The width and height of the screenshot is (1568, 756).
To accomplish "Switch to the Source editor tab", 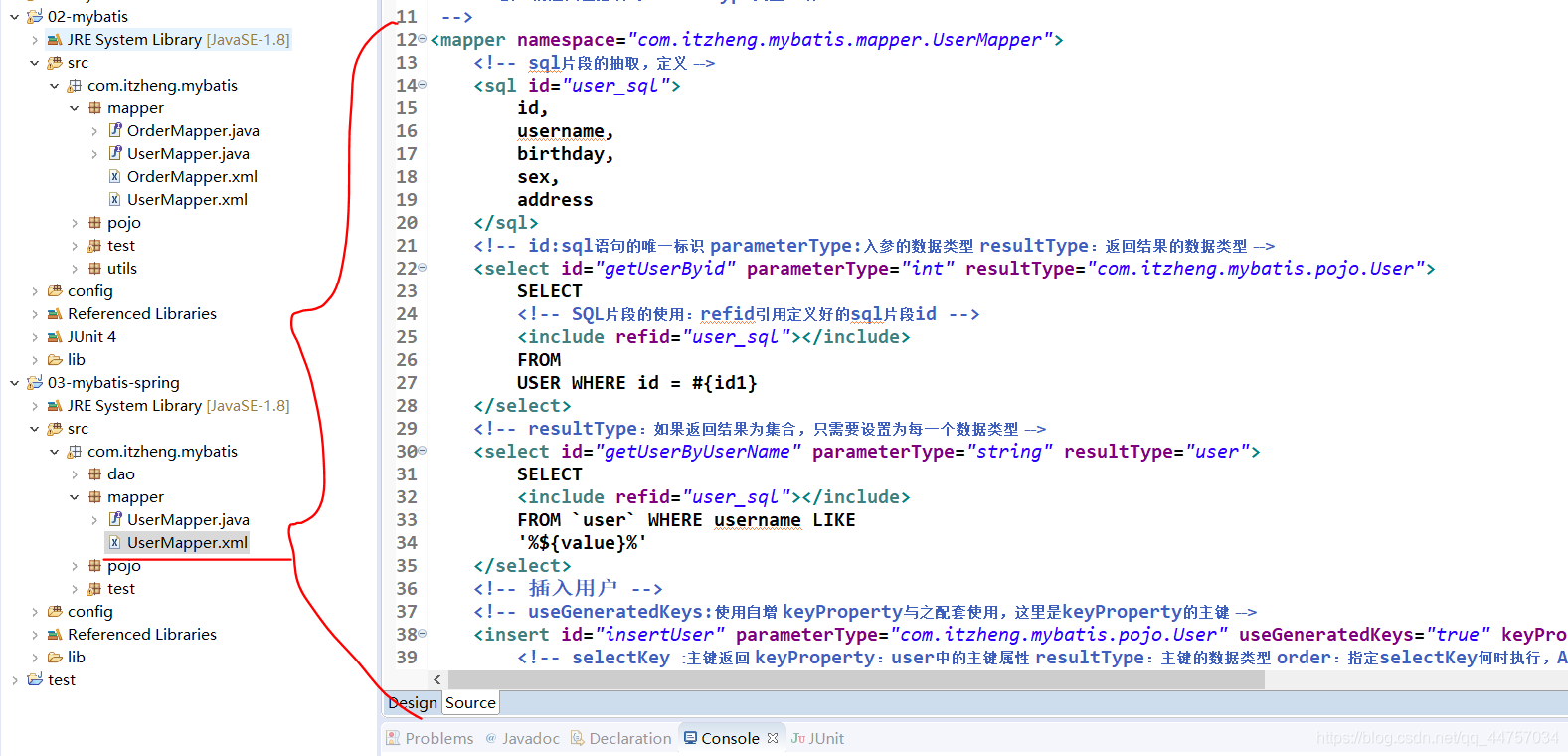I will [470, 703].
